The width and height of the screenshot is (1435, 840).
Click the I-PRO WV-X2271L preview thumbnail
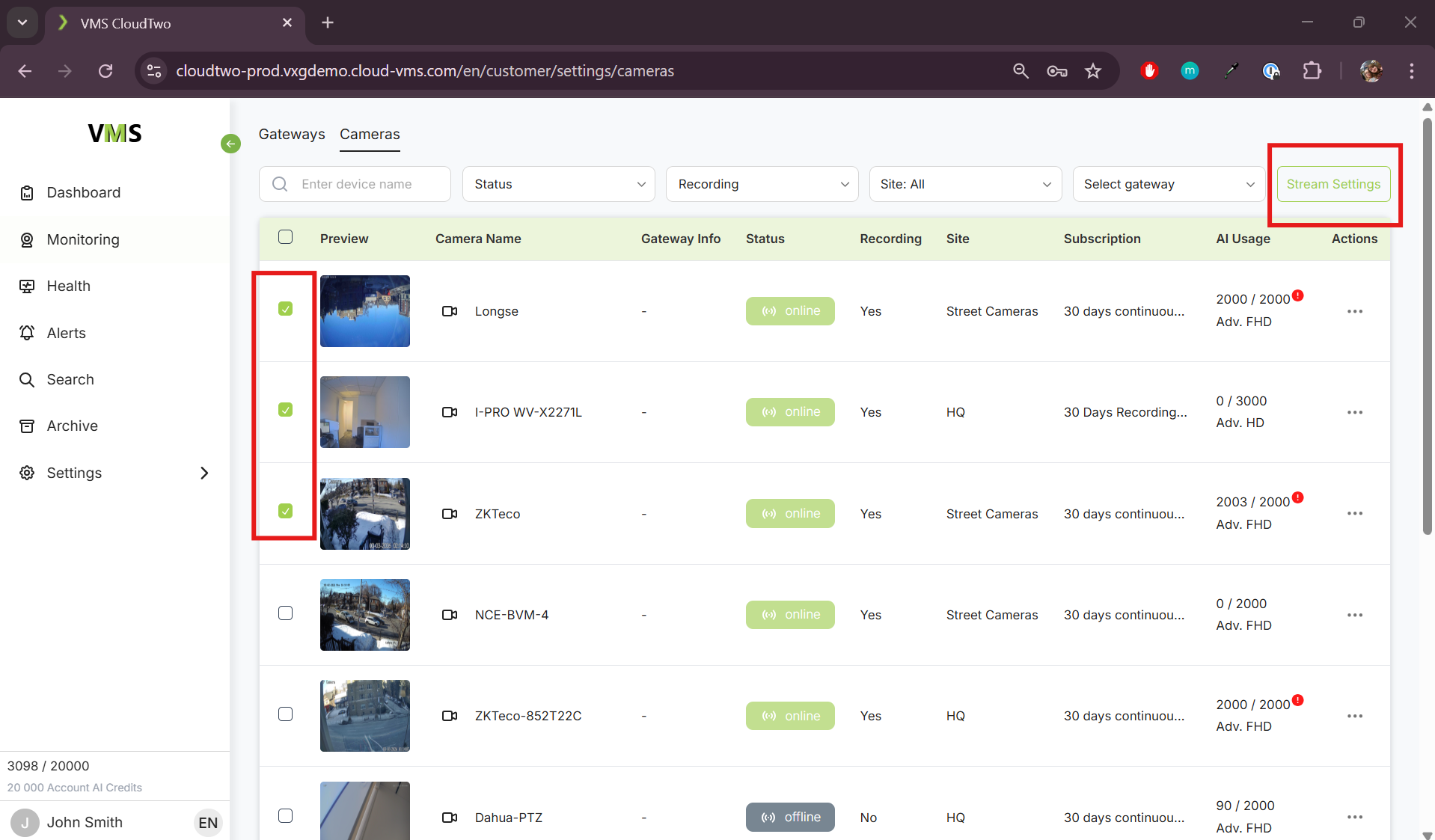pyautogui.click(x=365, y=412)
